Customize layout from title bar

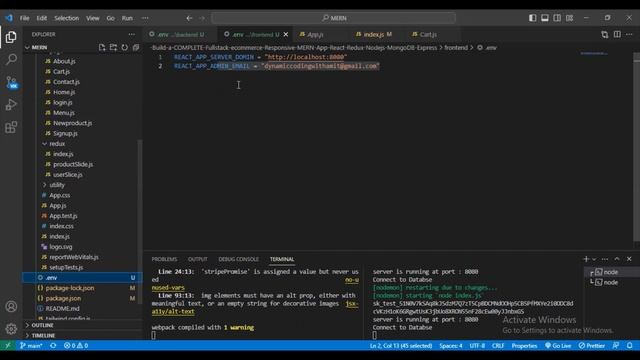(x=569, y=18)
